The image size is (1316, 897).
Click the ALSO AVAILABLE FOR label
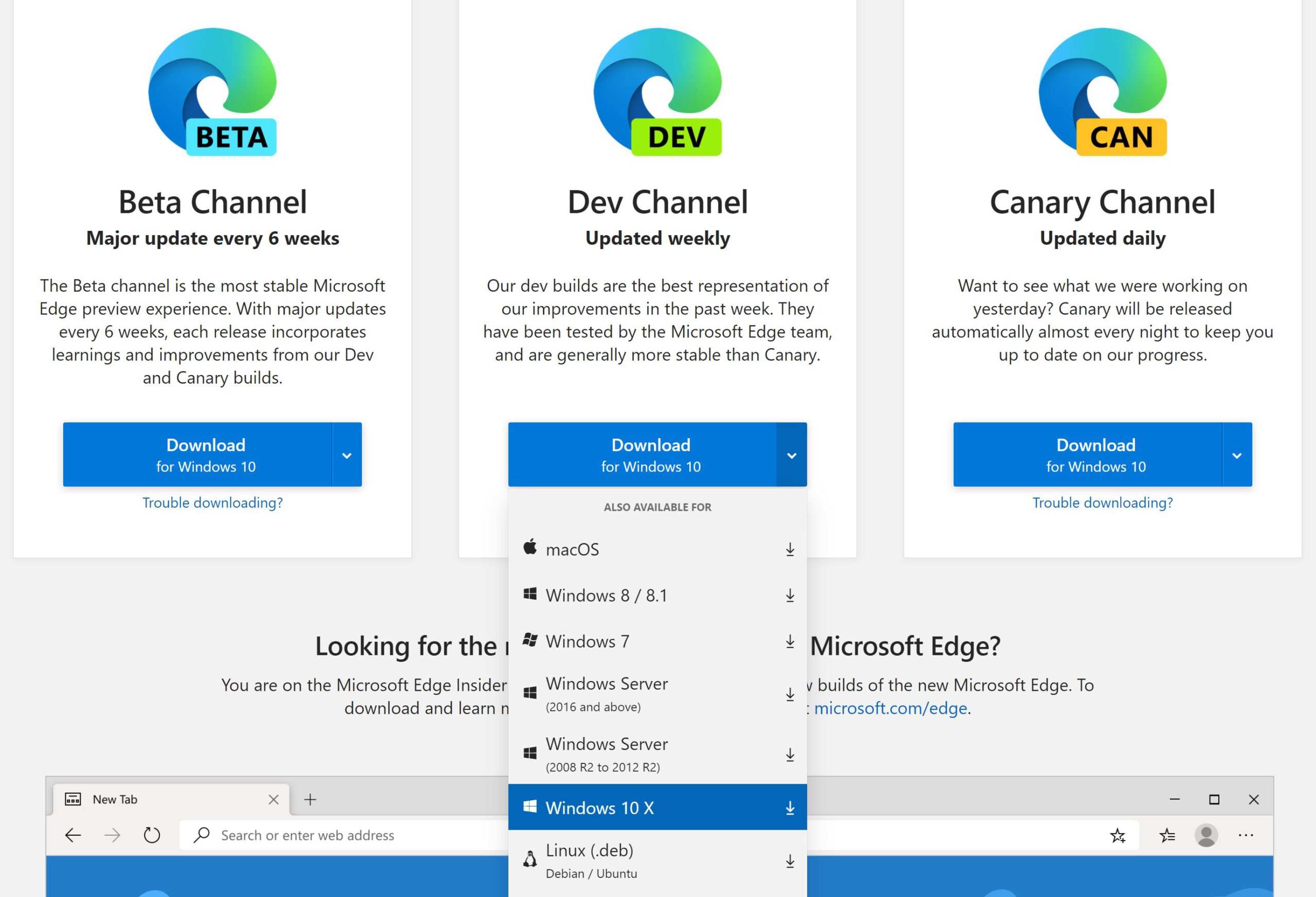coord(657,507)
